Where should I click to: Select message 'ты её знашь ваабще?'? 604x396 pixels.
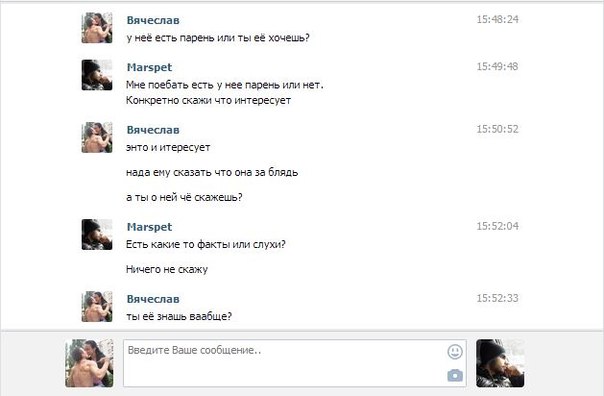click(x=179, y=317)
